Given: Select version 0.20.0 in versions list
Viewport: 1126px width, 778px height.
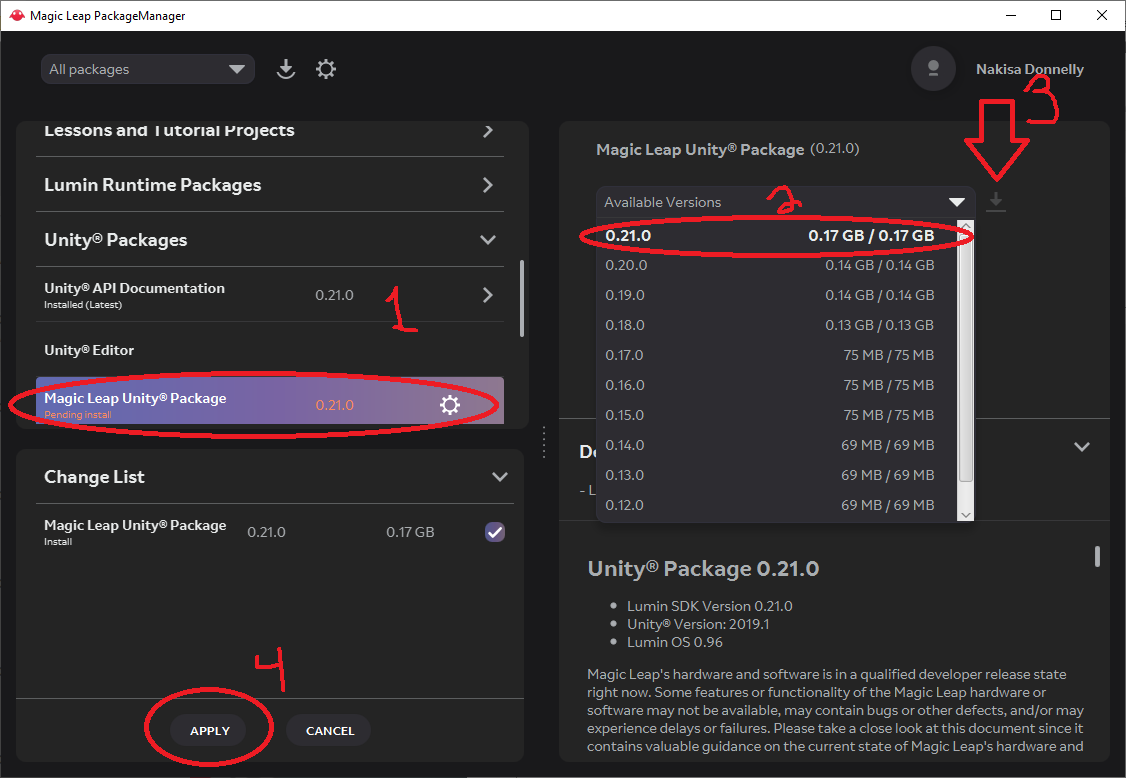Looking at the screenshot, I should (776, 265).
